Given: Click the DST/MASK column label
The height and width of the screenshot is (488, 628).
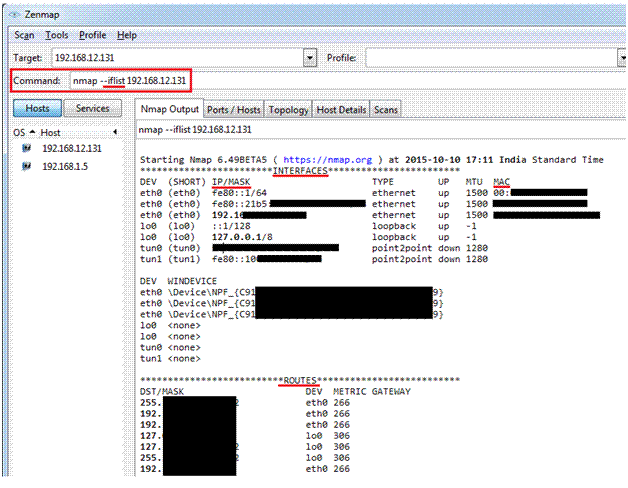Looking at the screenshot, I should point(162,391).
